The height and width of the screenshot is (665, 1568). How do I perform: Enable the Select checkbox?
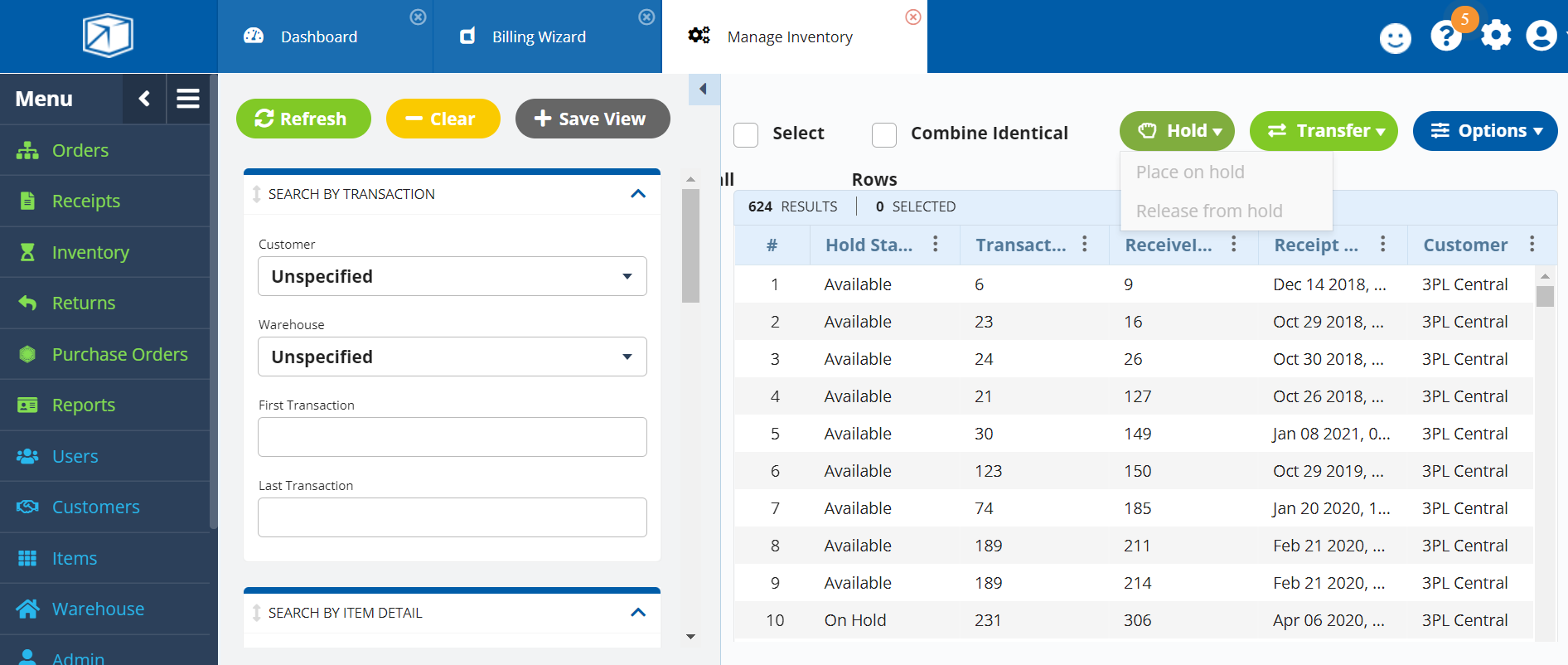coord(746,134)
